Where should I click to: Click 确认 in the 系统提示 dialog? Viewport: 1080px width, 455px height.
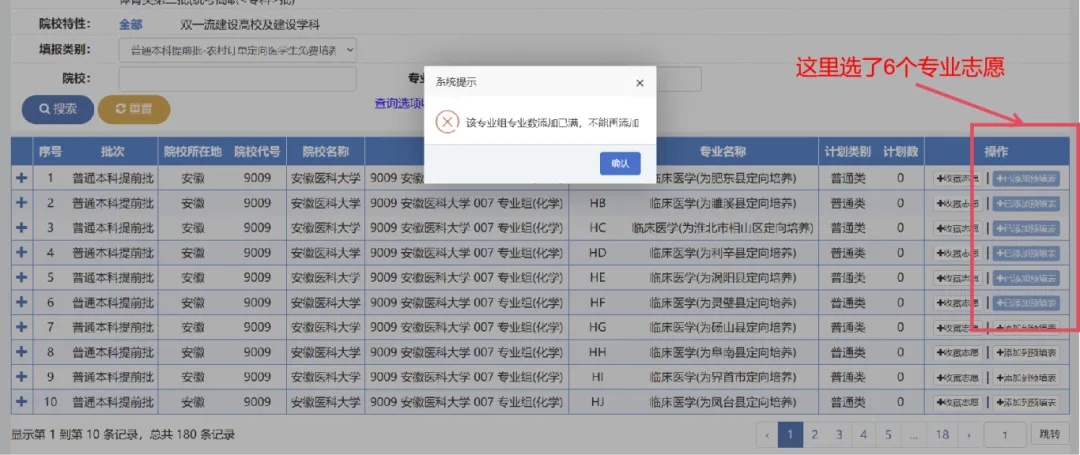[621, 163]
